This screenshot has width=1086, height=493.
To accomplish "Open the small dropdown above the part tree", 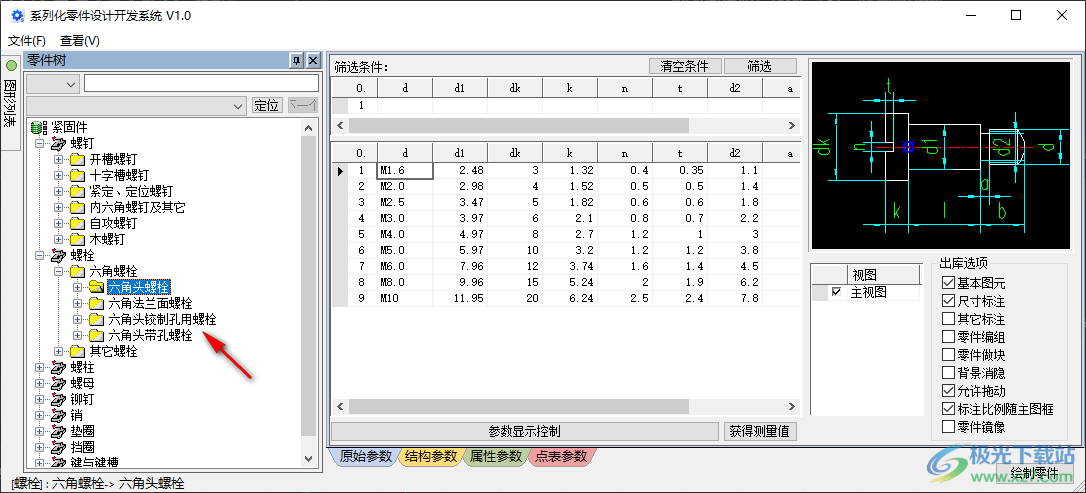I will (53, 84).
